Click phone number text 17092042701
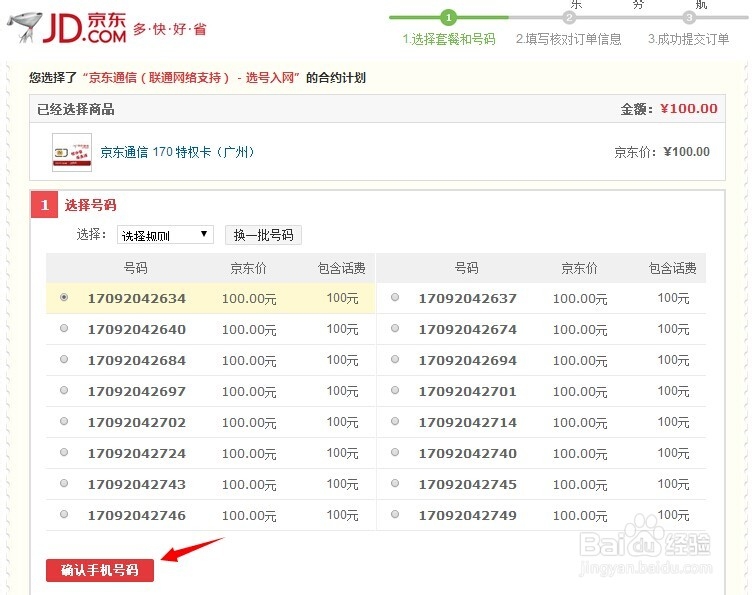The height and width of the screenshot is (595, 756). click(x=468, y=392)
